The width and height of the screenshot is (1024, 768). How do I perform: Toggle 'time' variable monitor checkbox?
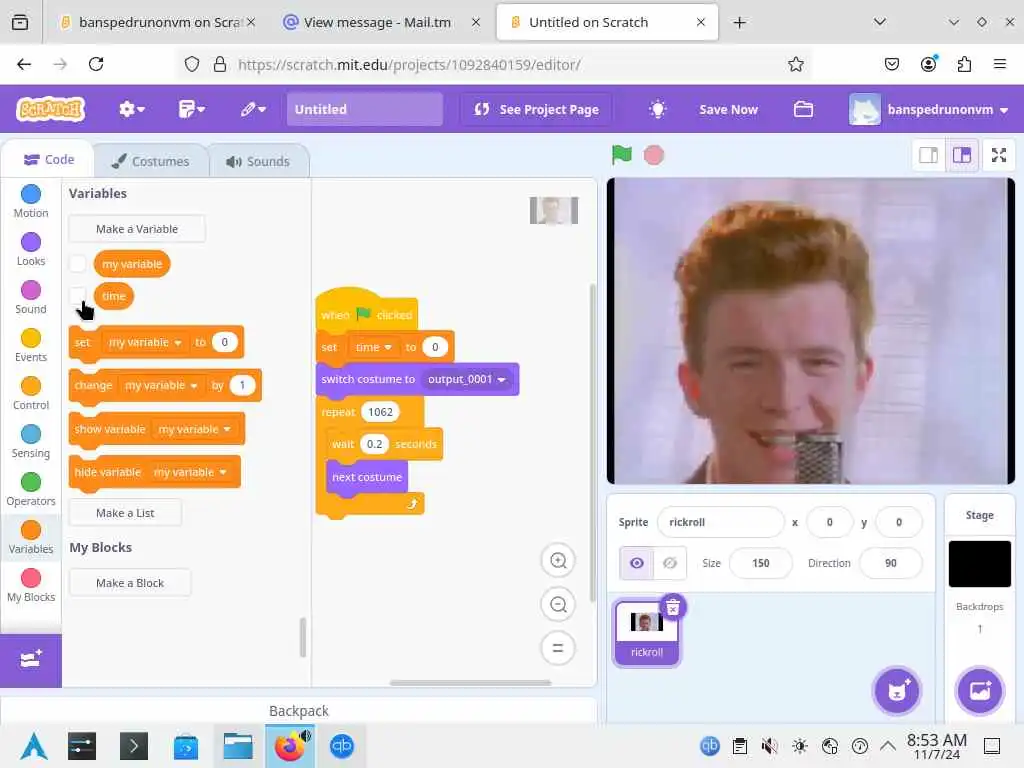tap(78, 295)
